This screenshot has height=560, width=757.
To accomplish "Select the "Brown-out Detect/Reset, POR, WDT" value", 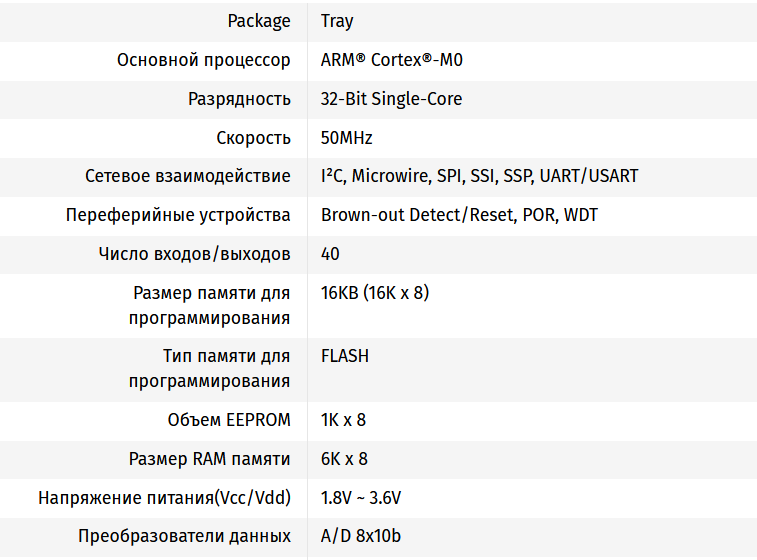I will coord(459,215).
